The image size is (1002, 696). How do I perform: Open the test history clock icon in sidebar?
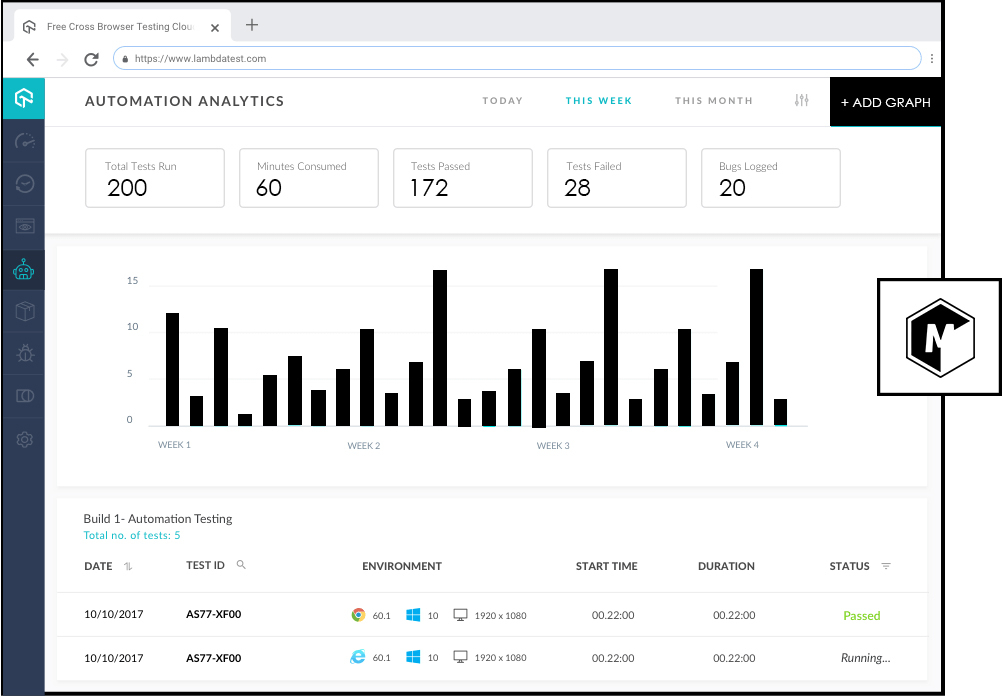pyautogui.click(x=22, y=183)
